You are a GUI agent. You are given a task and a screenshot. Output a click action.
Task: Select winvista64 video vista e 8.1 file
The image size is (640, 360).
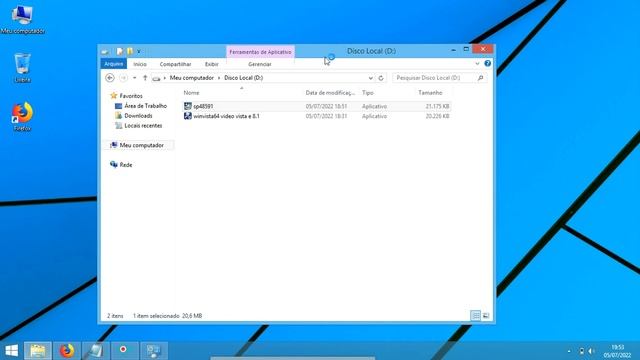pyautogui.click(x=227, y=116)
